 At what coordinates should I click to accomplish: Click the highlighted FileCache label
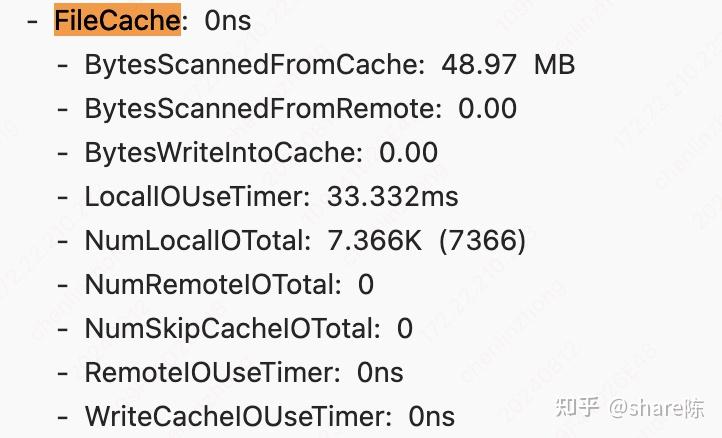click(117, 20)
